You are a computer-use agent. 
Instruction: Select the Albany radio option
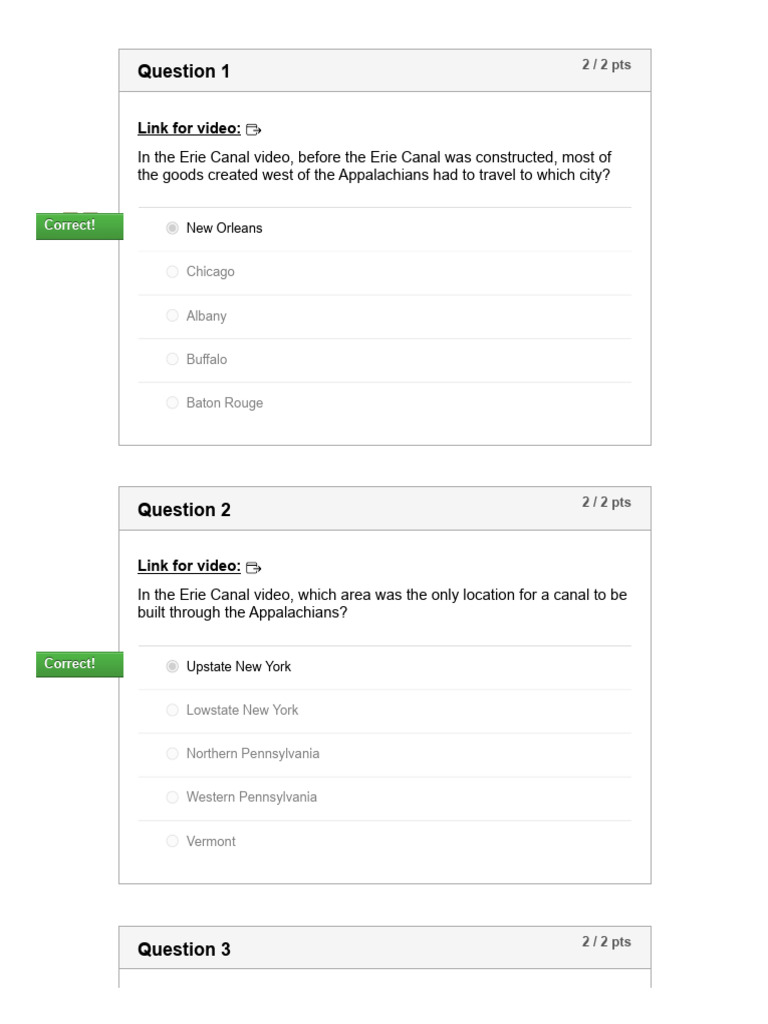pos(173,316)
